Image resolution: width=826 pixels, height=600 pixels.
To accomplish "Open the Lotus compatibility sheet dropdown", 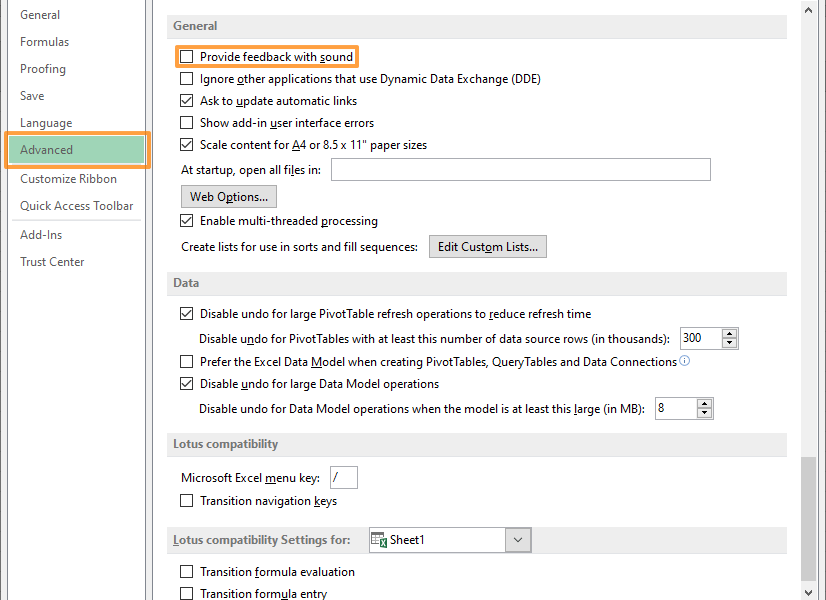I will [x=518, y=539].
